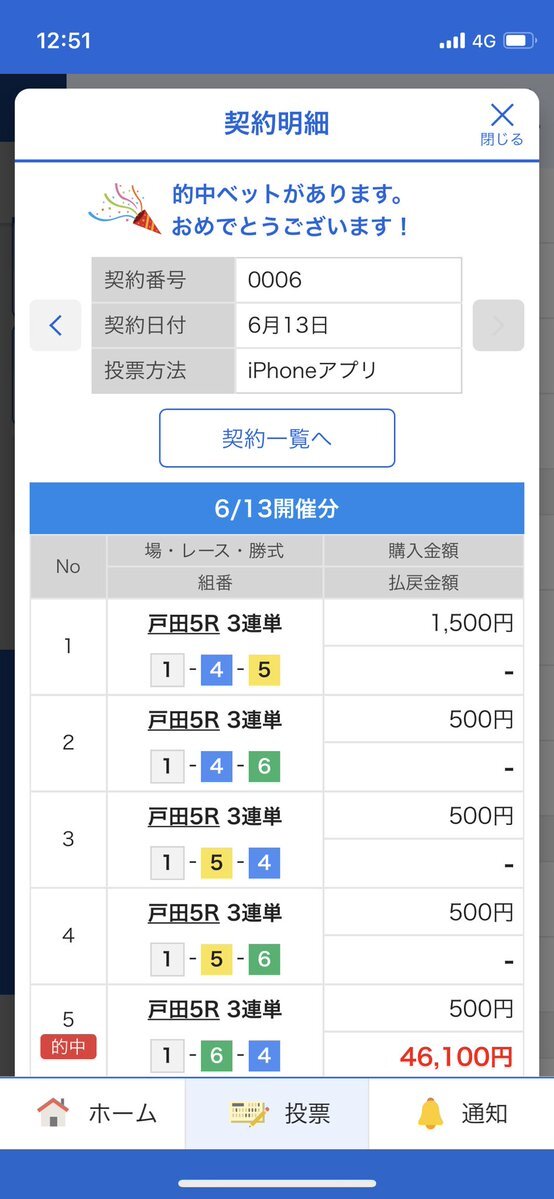
Task: Tap the 6/13開催分 blue header
Action: [x=277, y=509]
